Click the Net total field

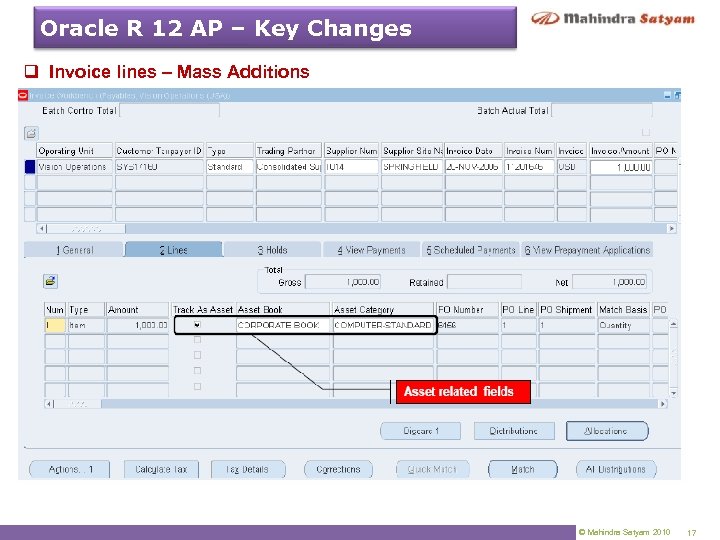pos(609,282)
